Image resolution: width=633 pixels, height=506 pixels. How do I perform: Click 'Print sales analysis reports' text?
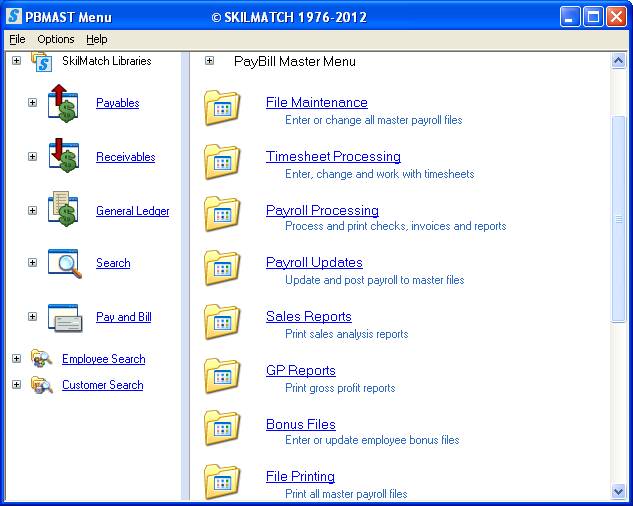[x=346, y=334]
